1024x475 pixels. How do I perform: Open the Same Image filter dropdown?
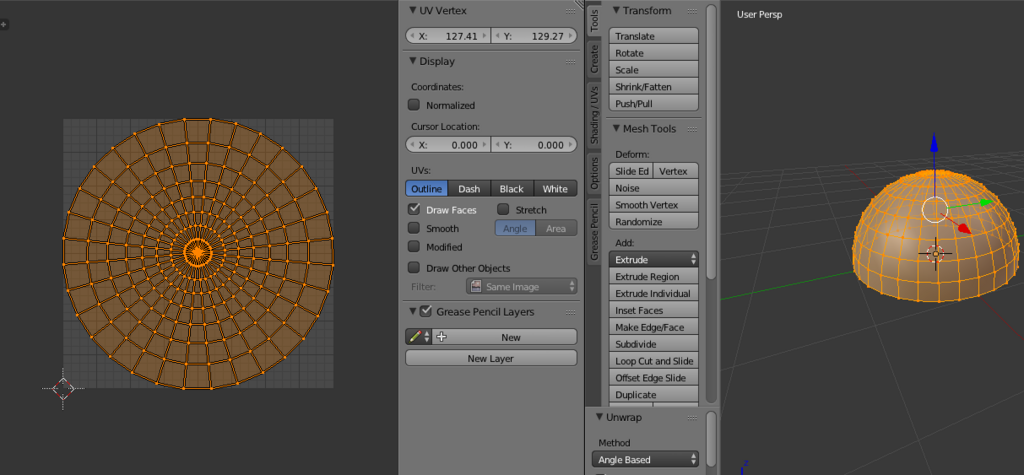point(522,287)
